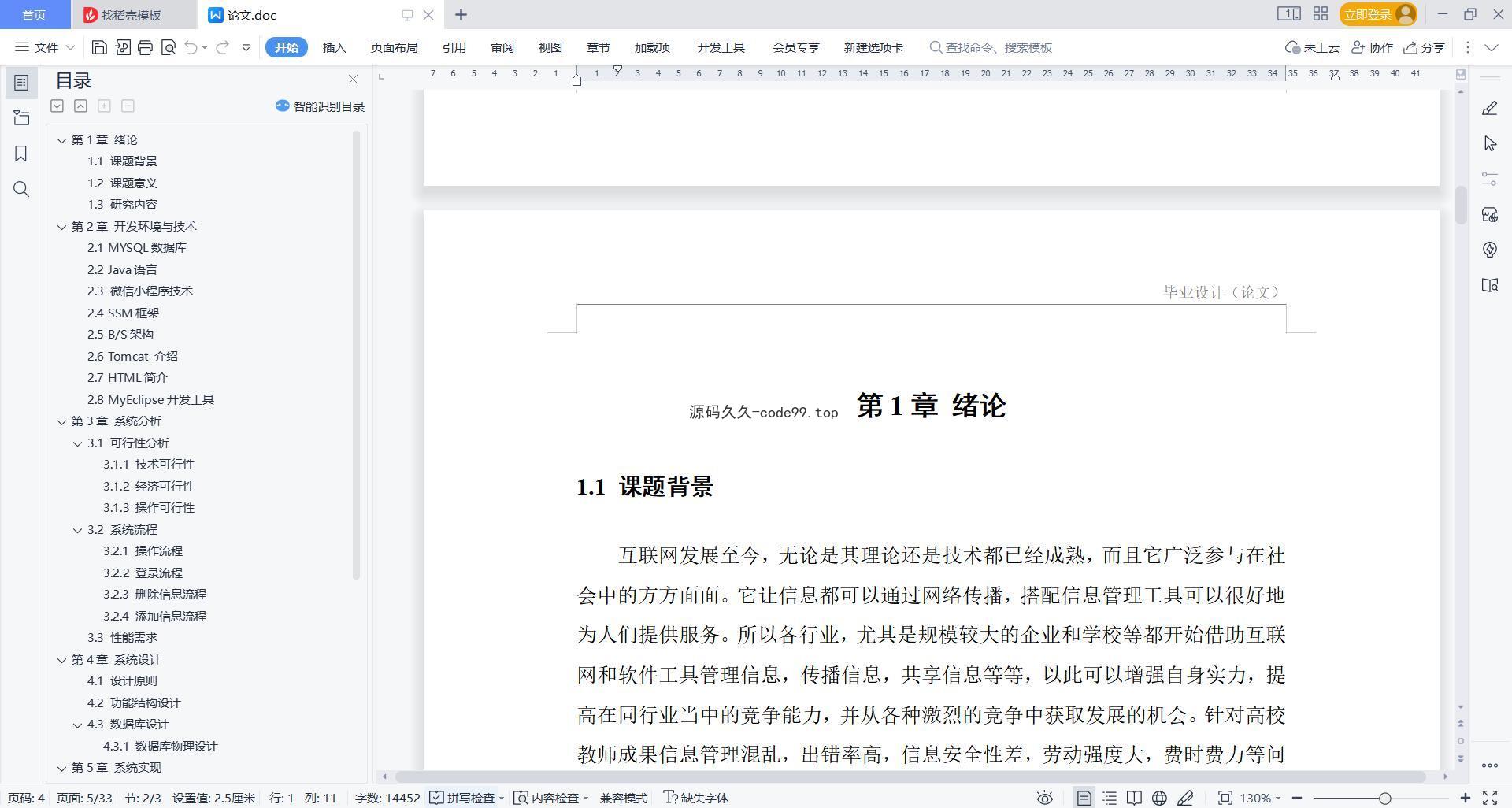This screenshot has height=808, width=1512.
Task: Open the 插入 ribbon tab
Action: [x=335, y=47]
